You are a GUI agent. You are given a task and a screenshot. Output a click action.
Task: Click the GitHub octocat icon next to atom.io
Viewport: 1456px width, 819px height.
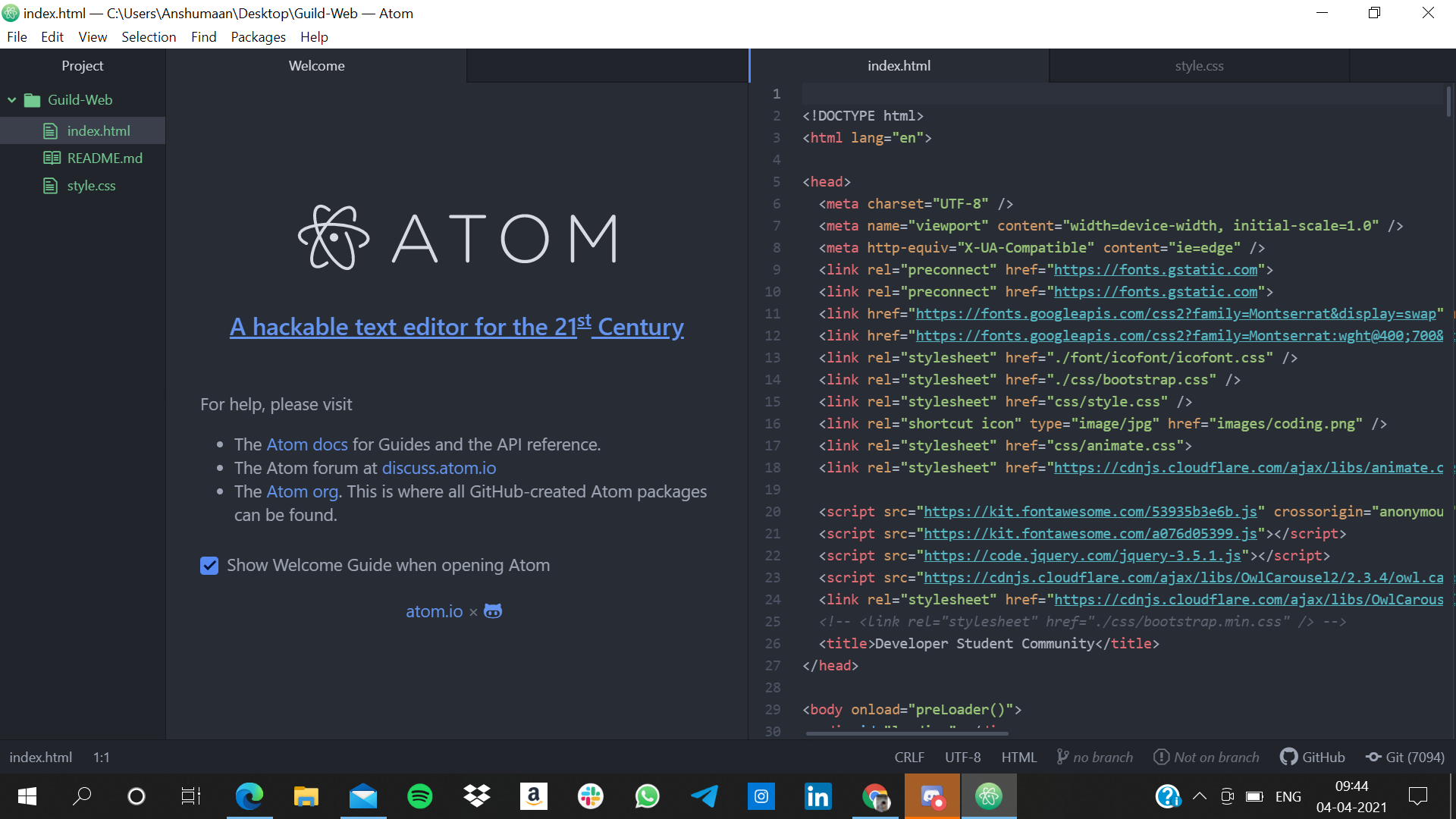pyautogui.click(x=493, y=611)
